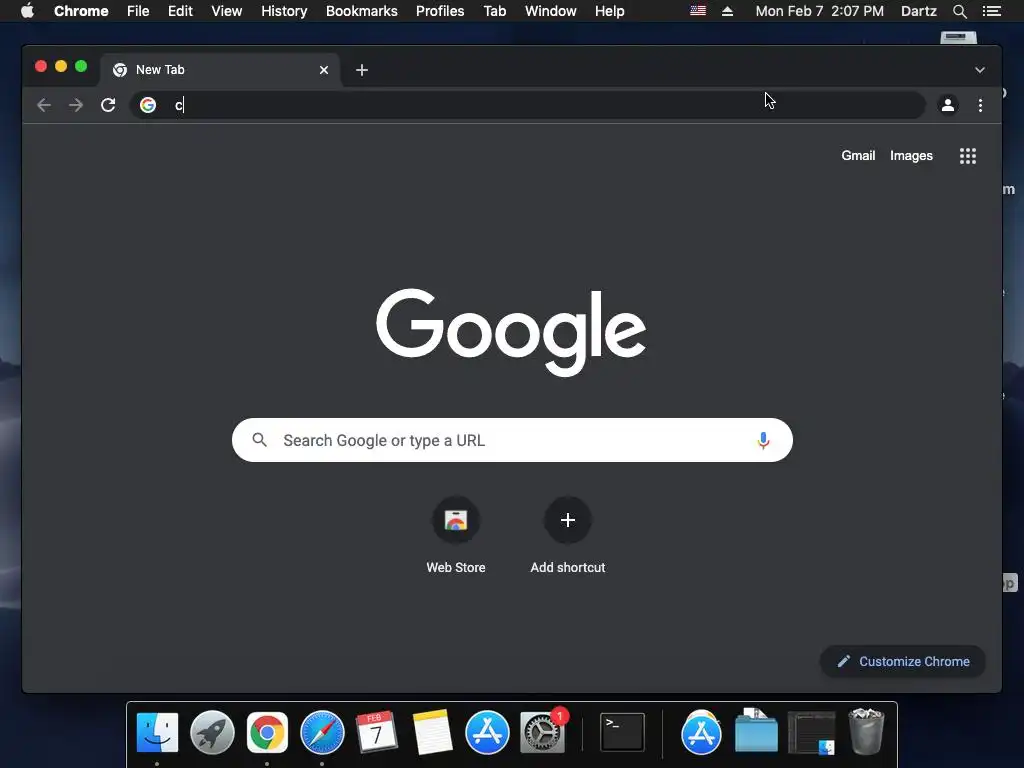Open Terminal from the Dock

(x=622, y=733)
